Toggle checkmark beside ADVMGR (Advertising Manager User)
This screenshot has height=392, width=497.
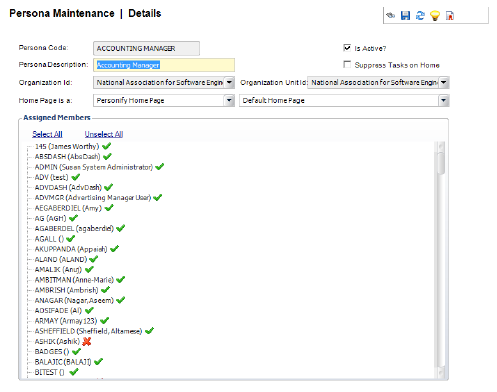click(x=158, y=197)
